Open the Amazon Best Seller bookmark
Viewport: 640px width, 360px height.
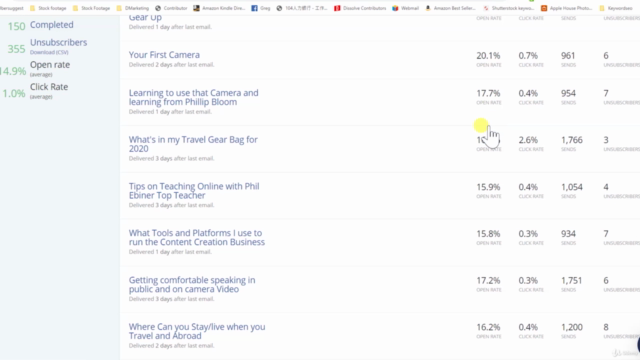[x=451, y=8]
